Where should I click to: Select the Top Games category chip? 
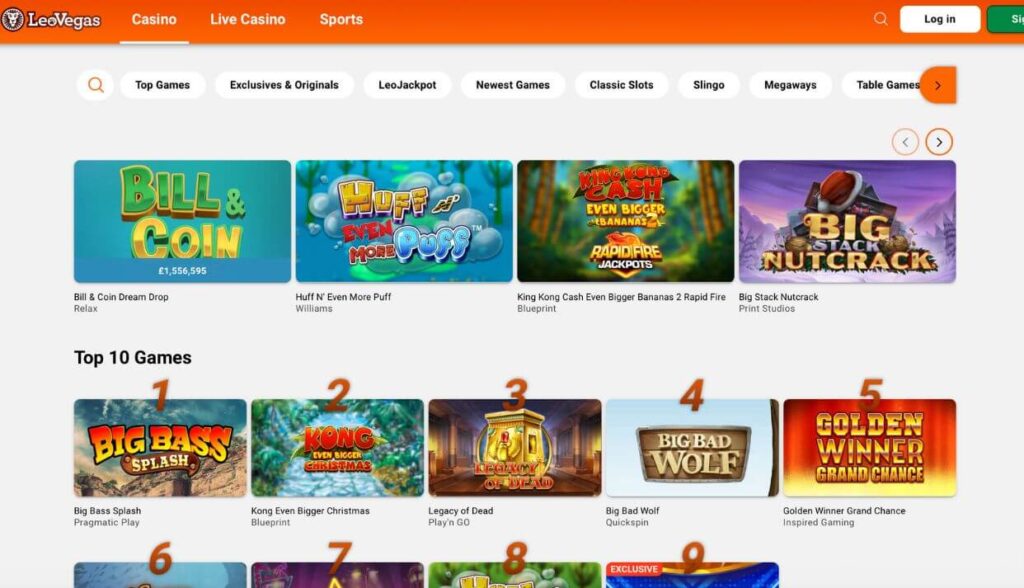point(163,85)
